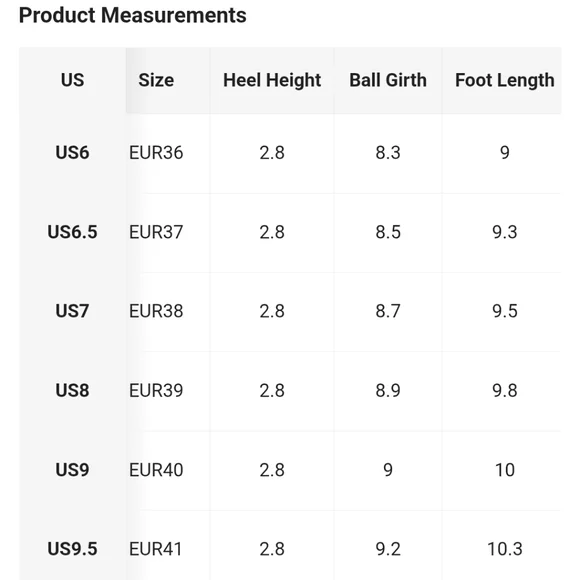
Task: Click the EUR40 heel height 2.8 cell
Action: tap(272, 470)
